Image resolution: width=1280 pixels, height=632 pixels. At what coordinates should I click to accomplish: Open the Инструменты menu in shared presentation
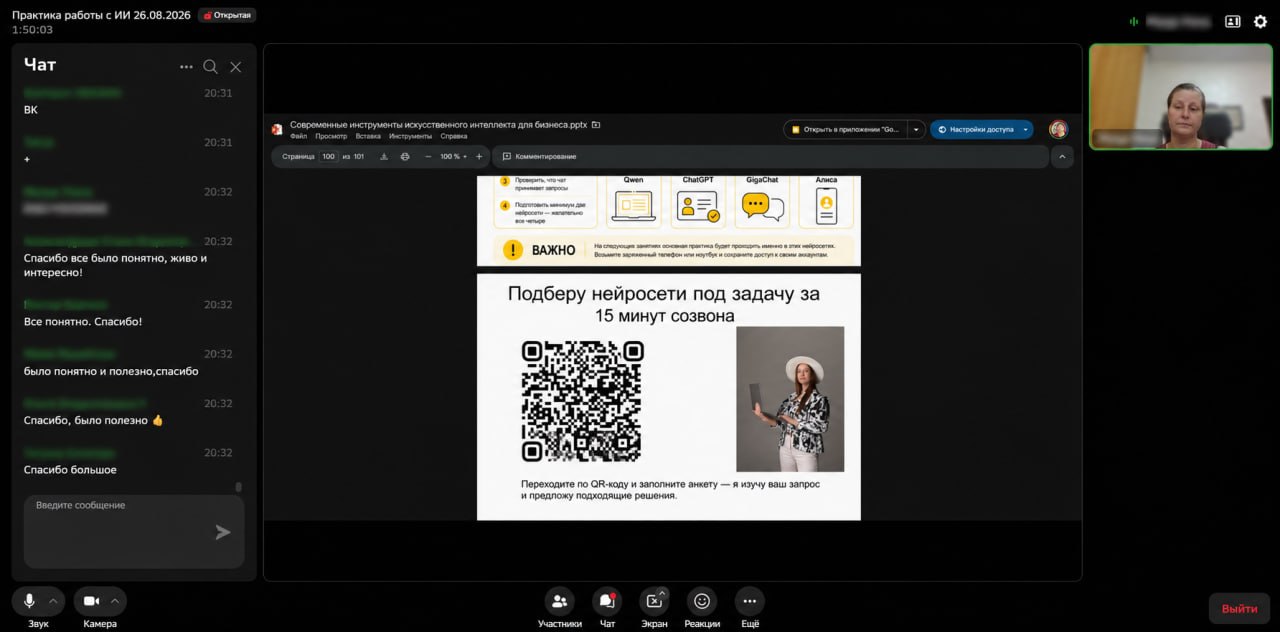[x=411, y=136]
